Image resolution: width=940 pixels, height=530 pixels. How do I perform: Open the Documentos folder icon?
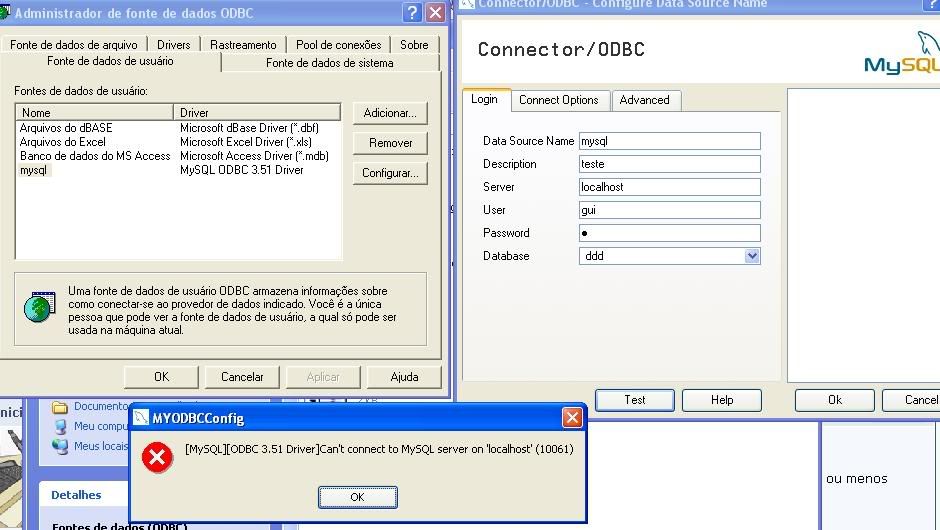click(x=59, y=407)
